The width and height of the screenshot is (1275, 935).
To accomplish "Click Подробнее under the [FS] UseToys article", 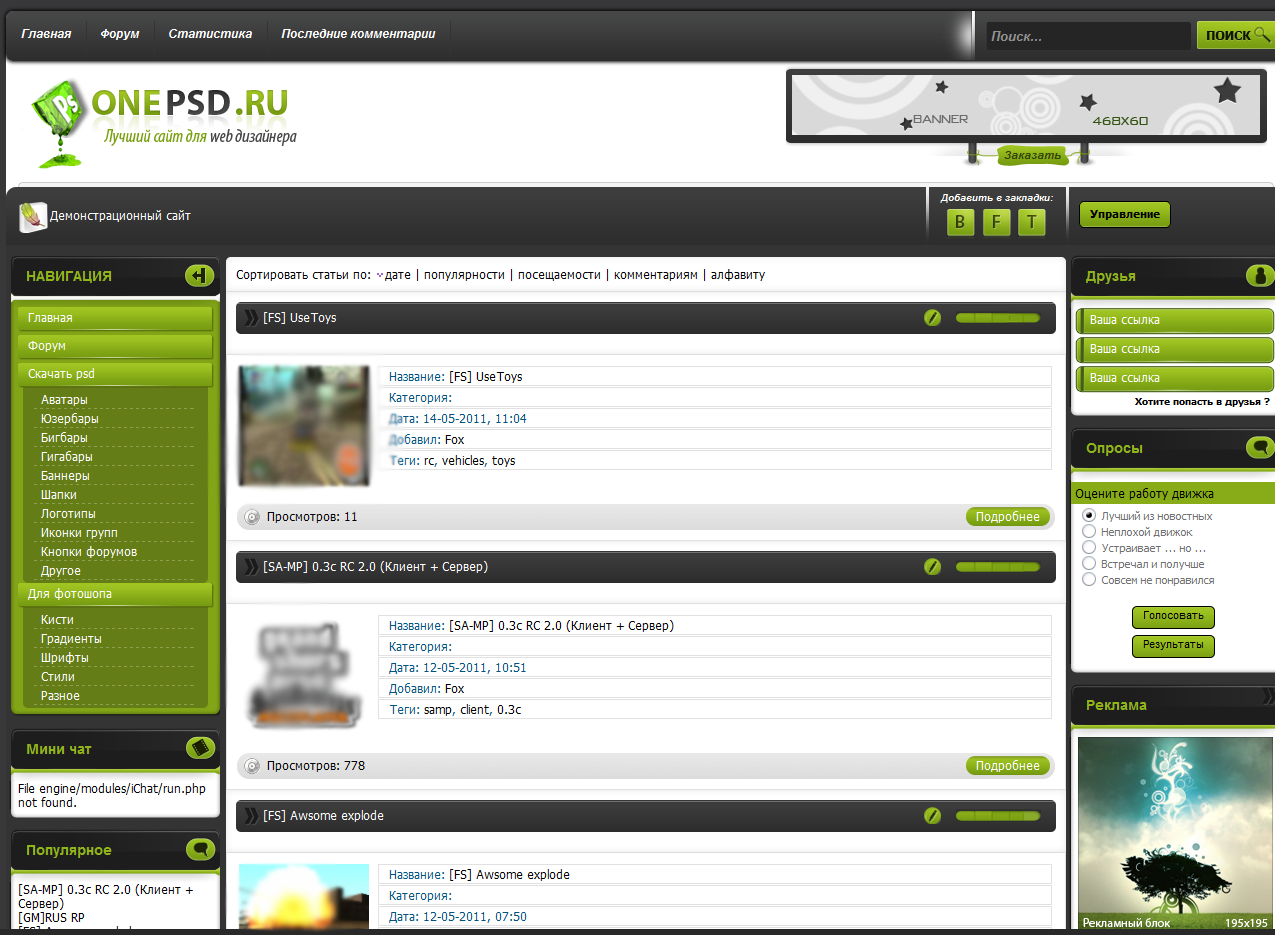I will (x=1008, y=517).
